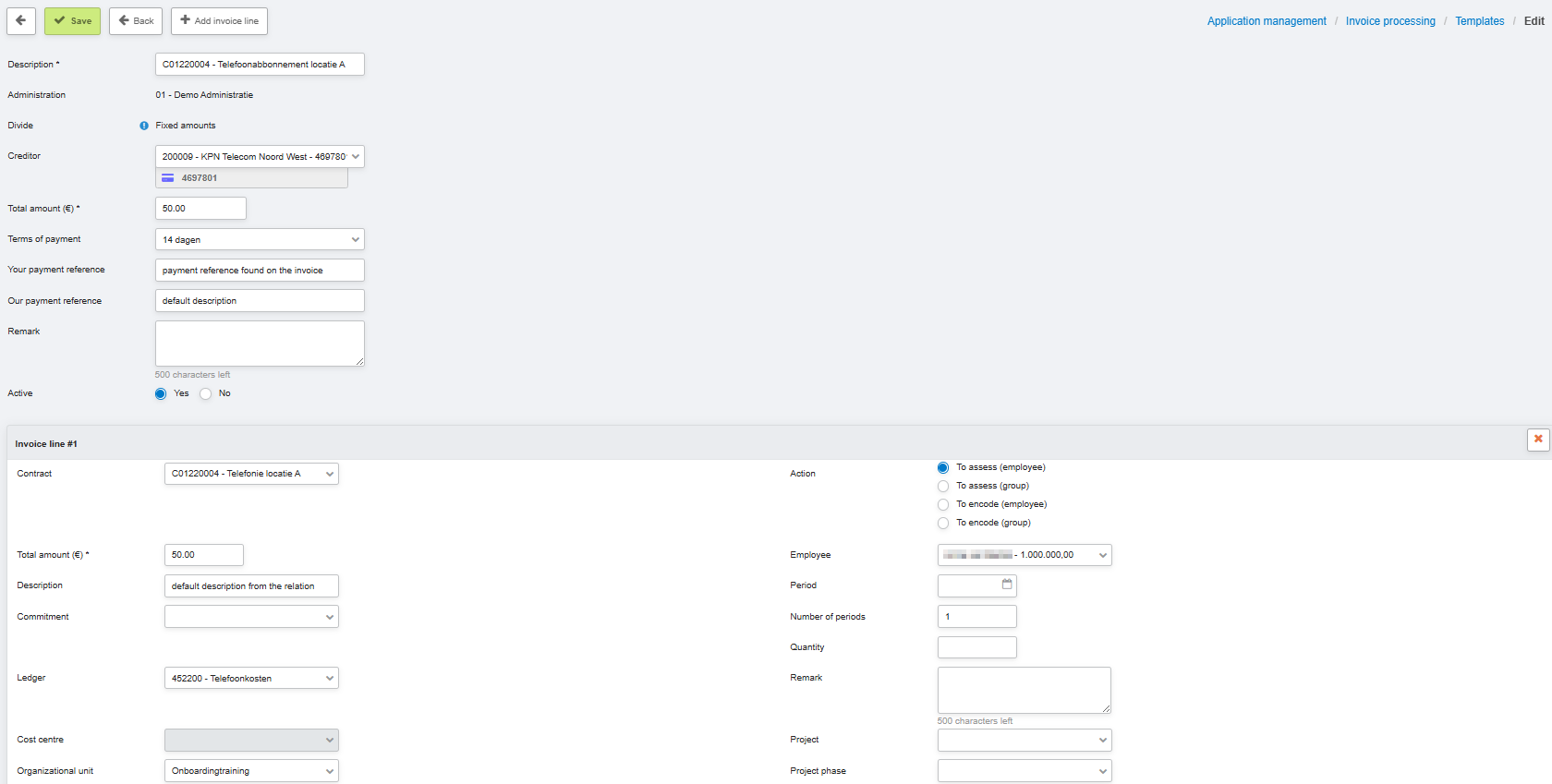Click the Back button

(x=136, y=20)
